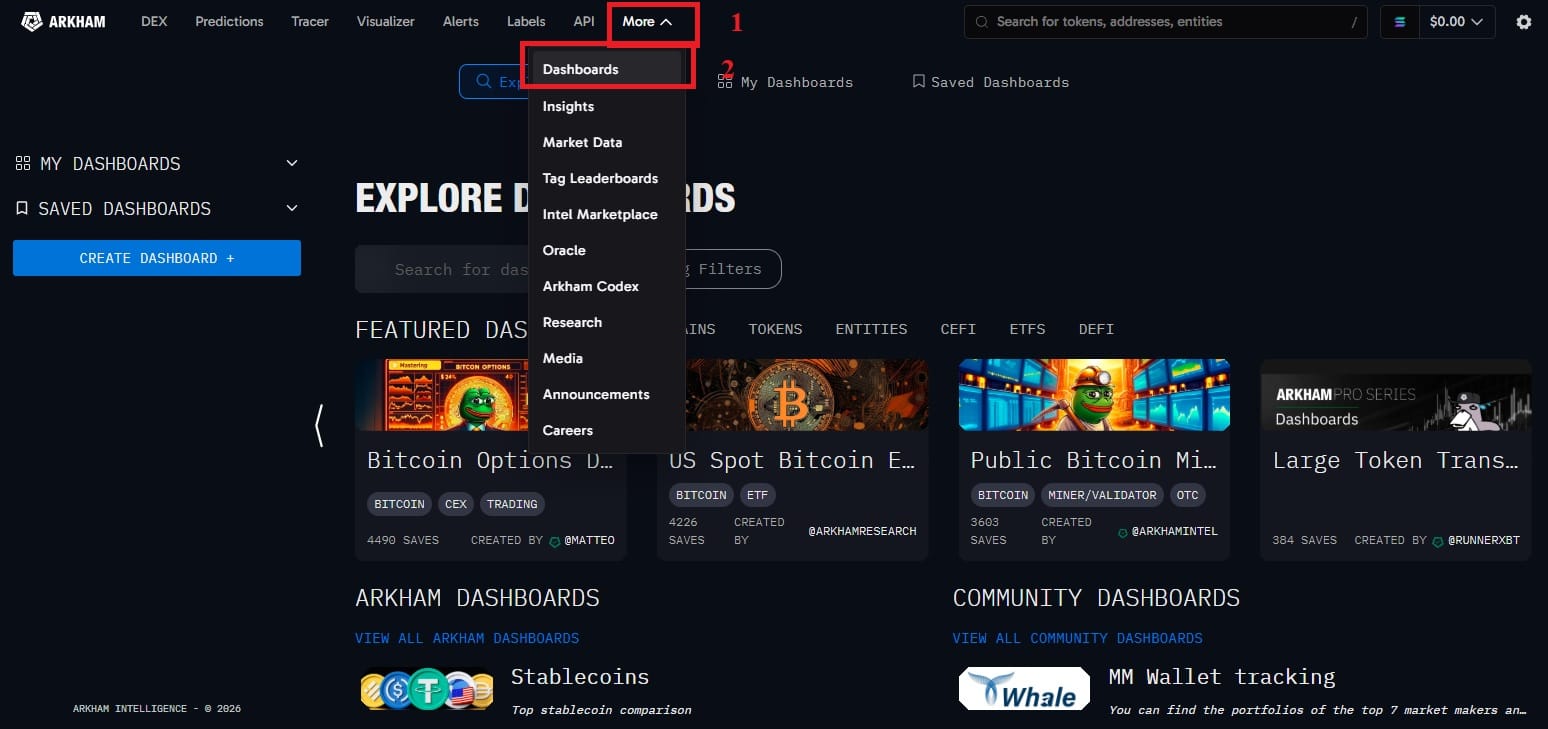This screenshot has height=729, width=1548.
Task: Filter featured dashboards by ETFS
Action: pos(1027,329)
